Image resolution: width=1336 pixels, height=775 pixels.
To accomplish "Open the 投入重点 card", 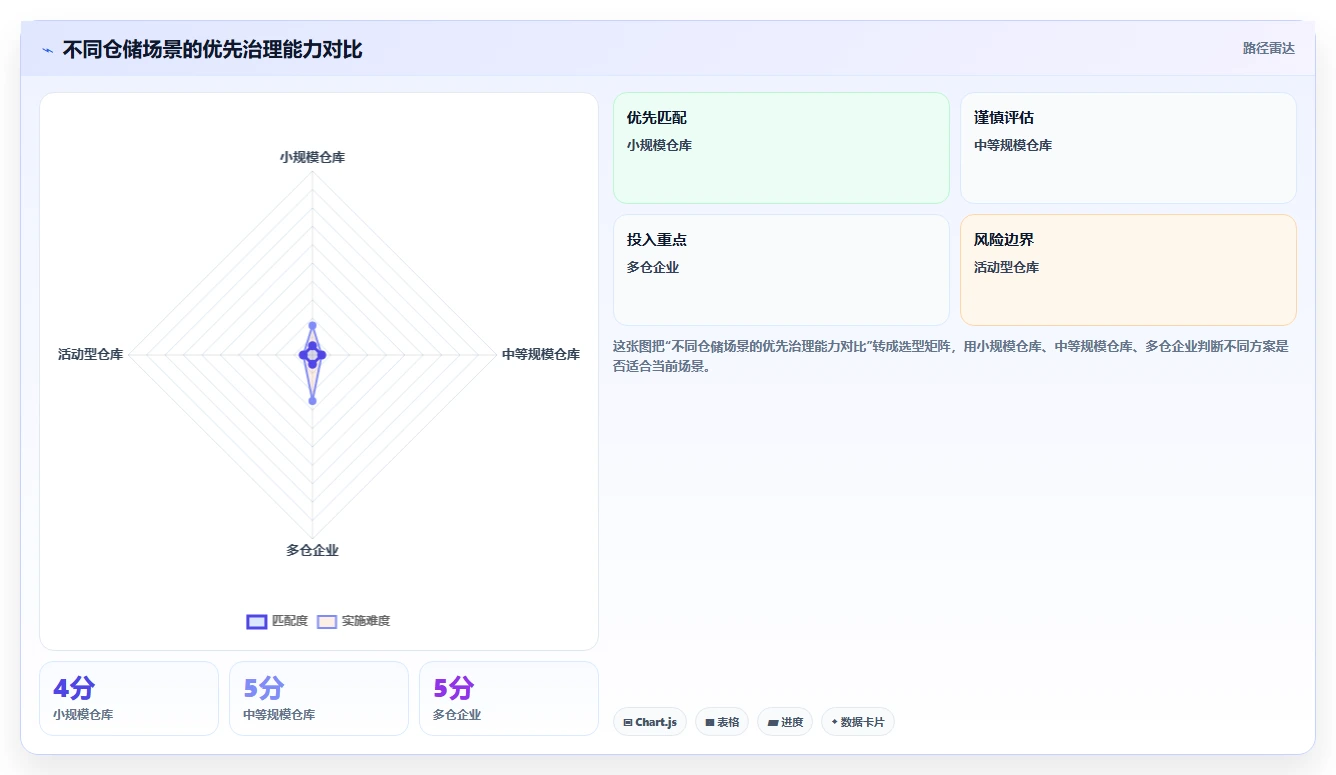I will click(x=781, y=270).
